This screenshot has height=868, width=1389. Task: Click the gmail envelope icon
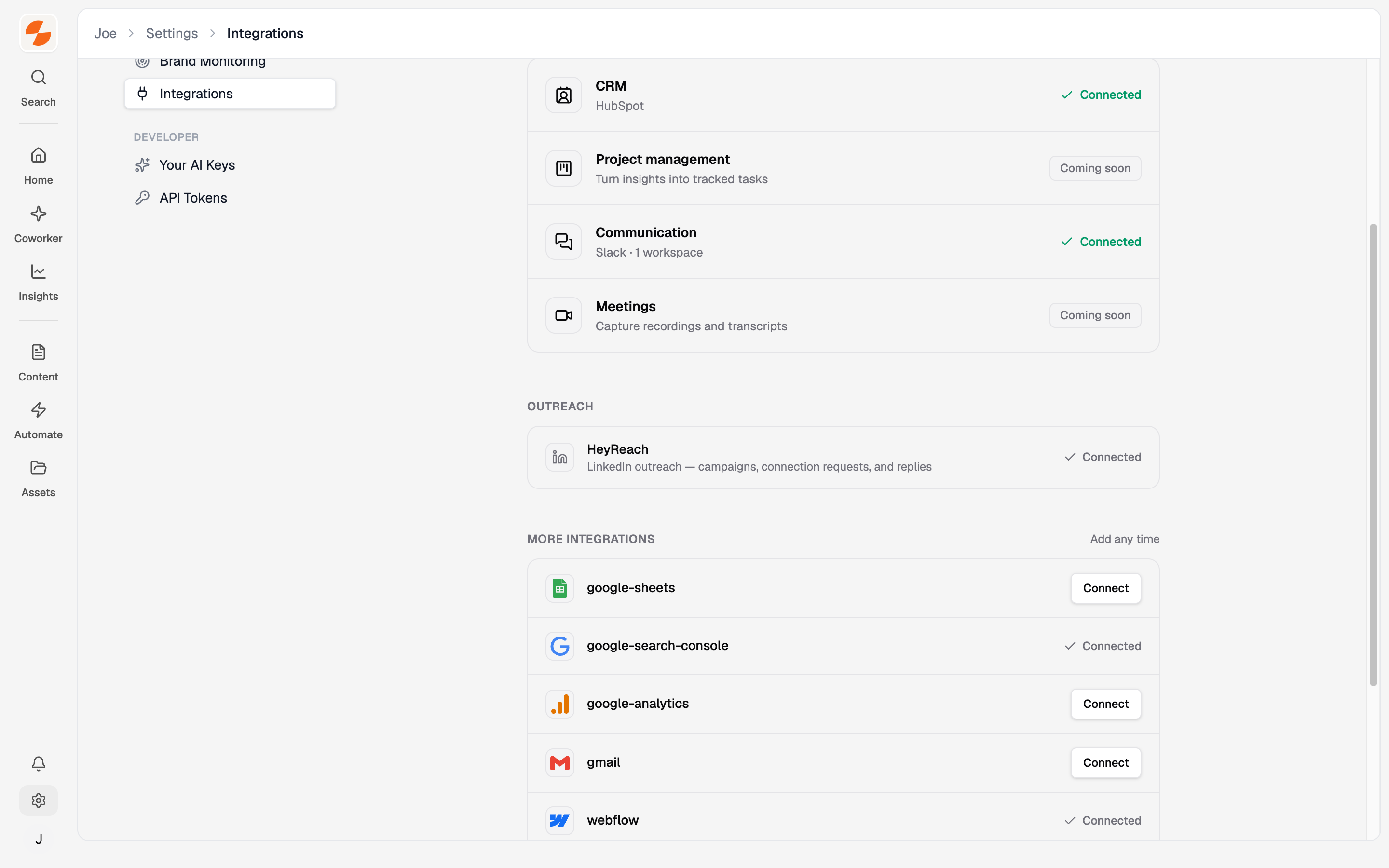(559, 762)
